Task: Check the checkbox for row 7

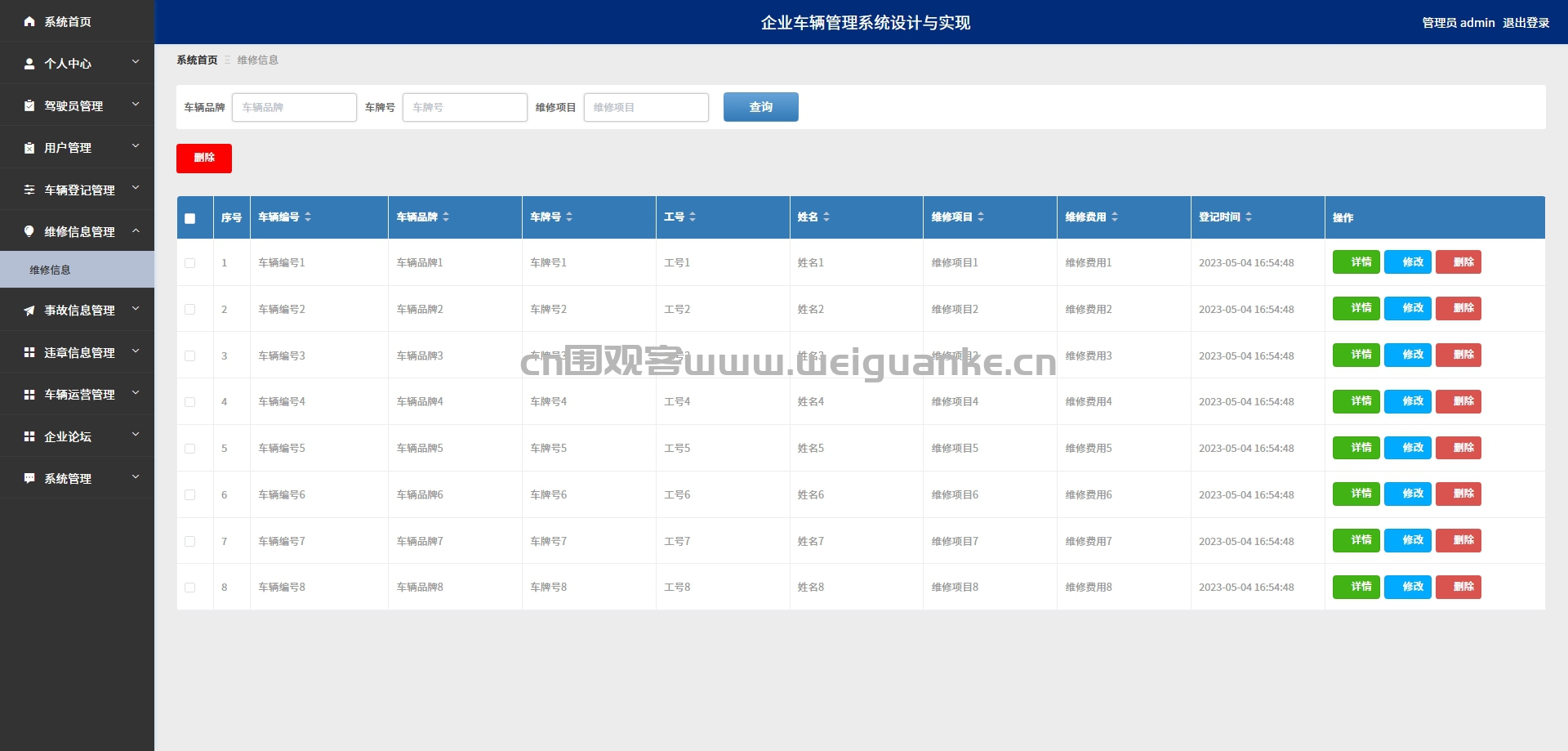Action: point(190,541)
